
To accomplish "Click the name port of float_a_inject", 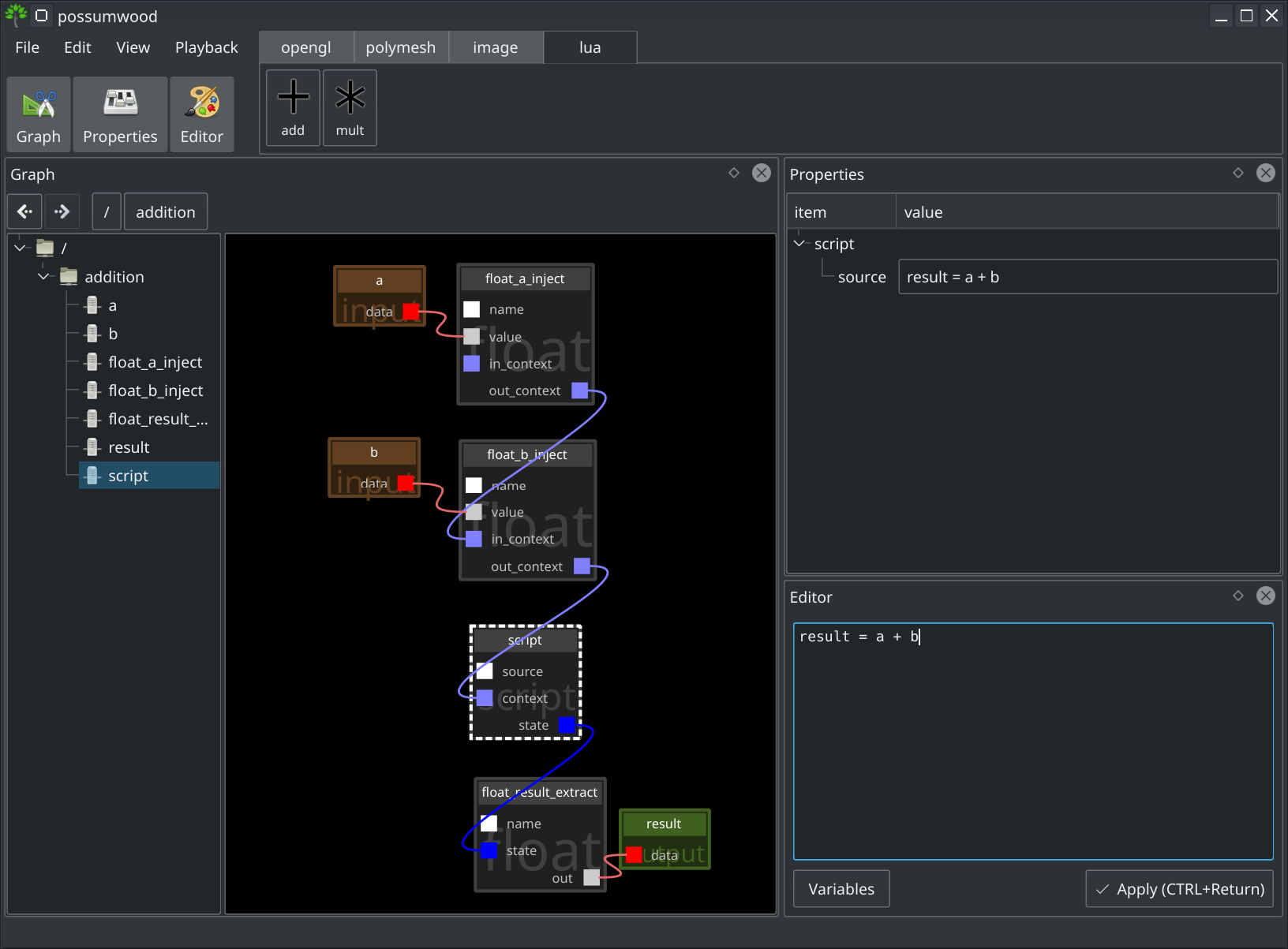I will [471, 309].
